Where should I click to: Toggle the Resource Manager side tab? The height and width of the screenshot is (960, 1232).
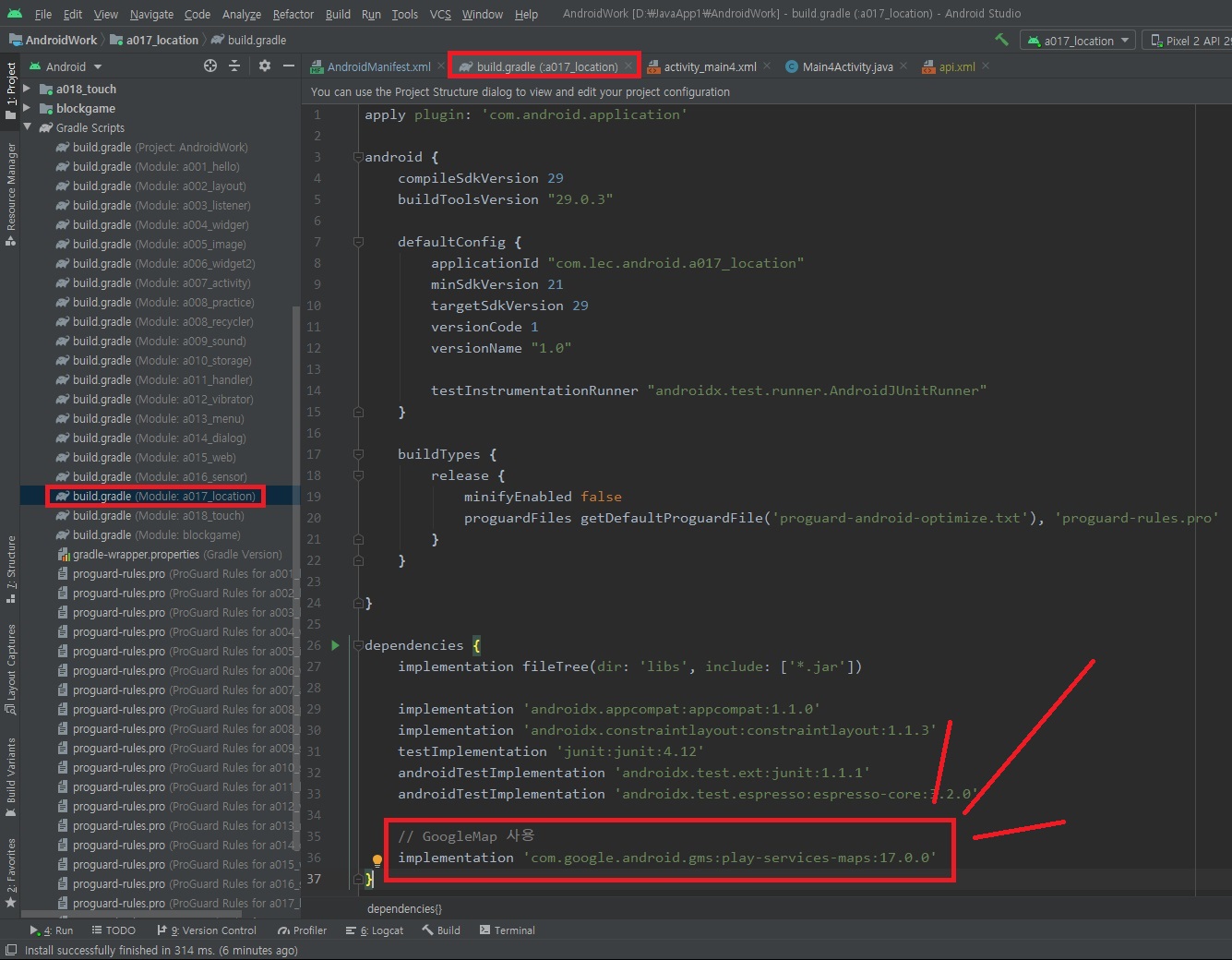click(x=11, y=193)
